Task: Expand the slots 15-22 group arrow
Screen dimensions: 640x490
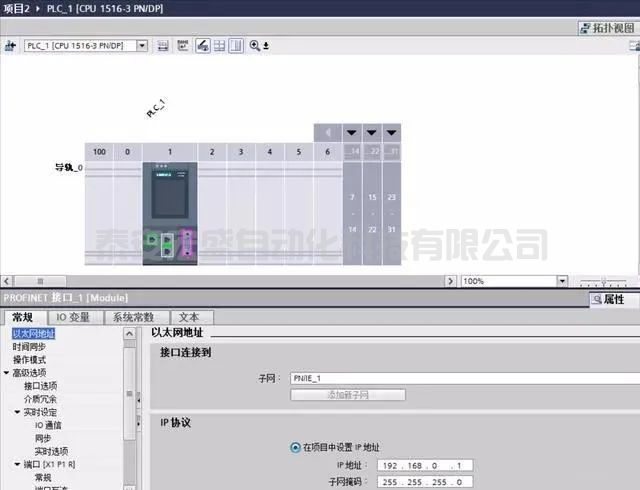Action: pos(371,133)
